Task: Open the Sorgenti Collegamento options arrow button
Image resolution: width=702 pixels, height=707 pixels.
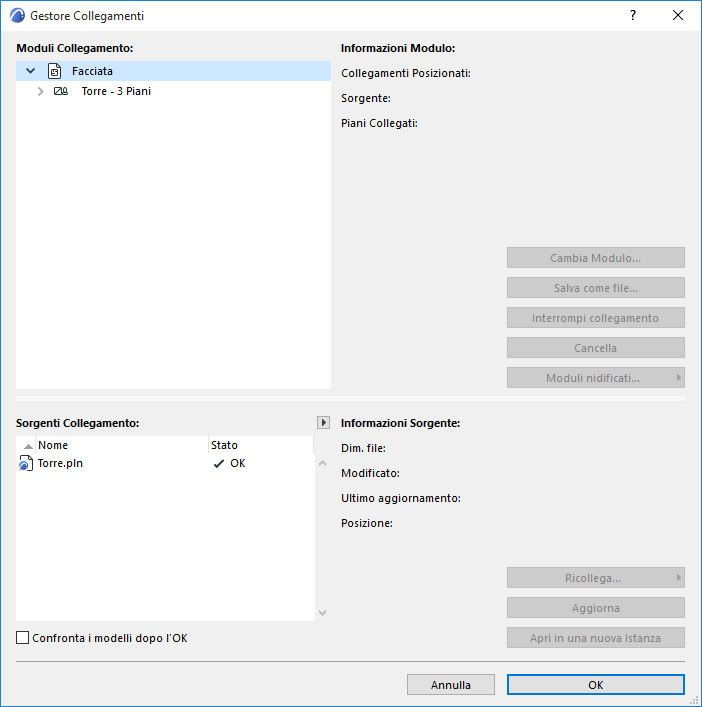Action: (323, 422)
